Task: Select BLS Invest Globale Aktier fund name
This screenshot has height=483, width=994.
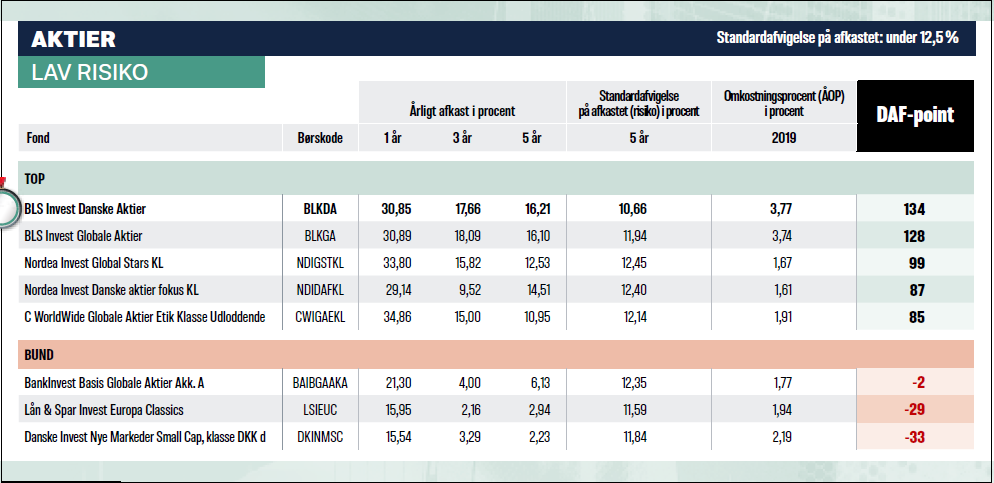Action: pyautogui.click(x=83, y=236)
